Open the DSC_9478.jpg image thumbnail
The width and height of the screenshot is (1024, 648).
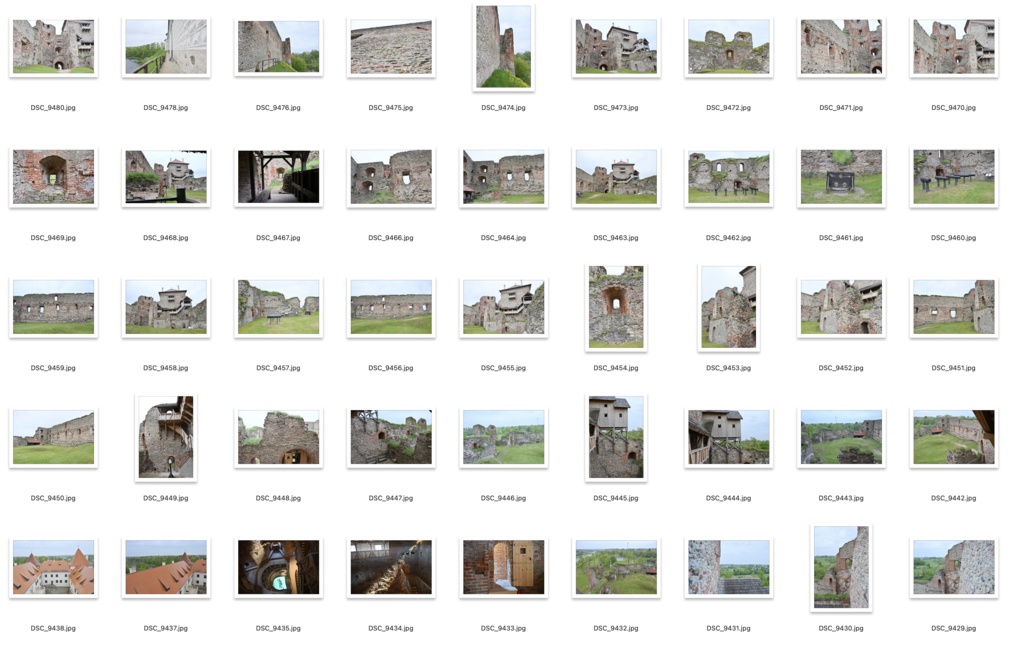(166, 46)
